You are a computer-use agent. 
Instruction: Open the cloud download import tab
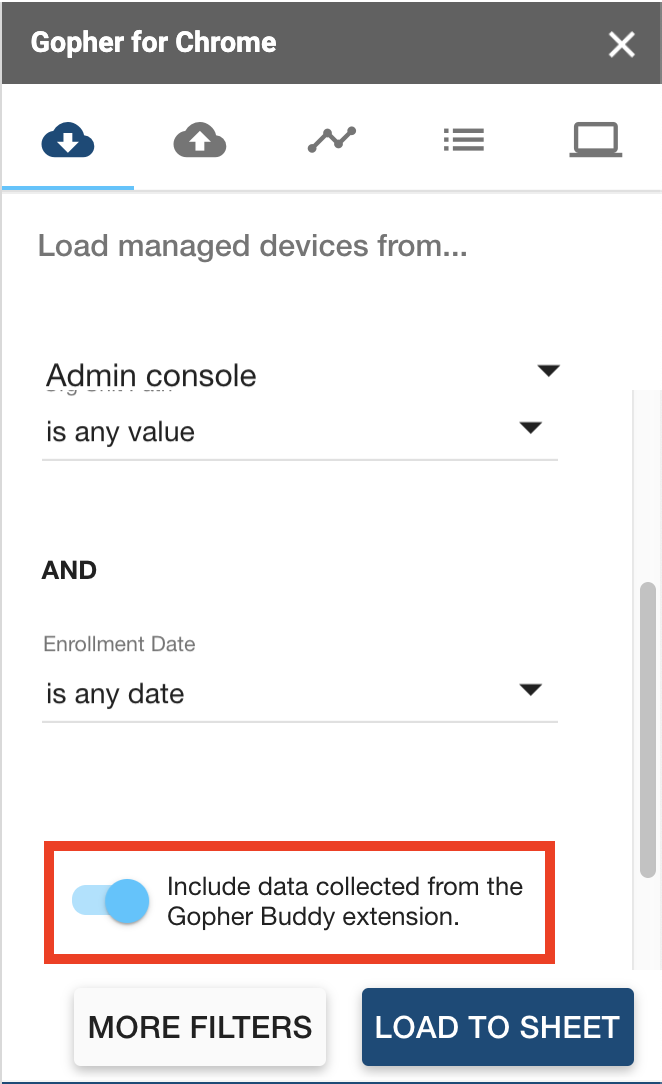coord(68,141)
